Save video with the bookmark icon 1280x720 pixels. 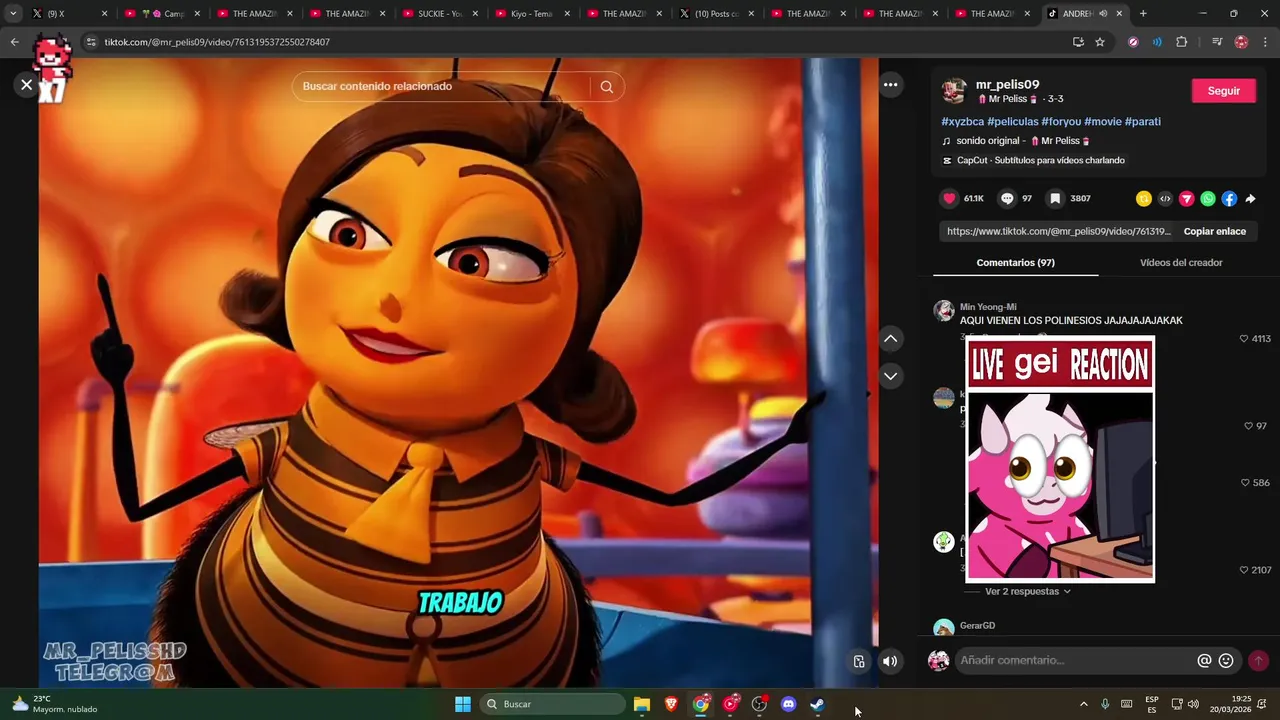pos(1055,199)
